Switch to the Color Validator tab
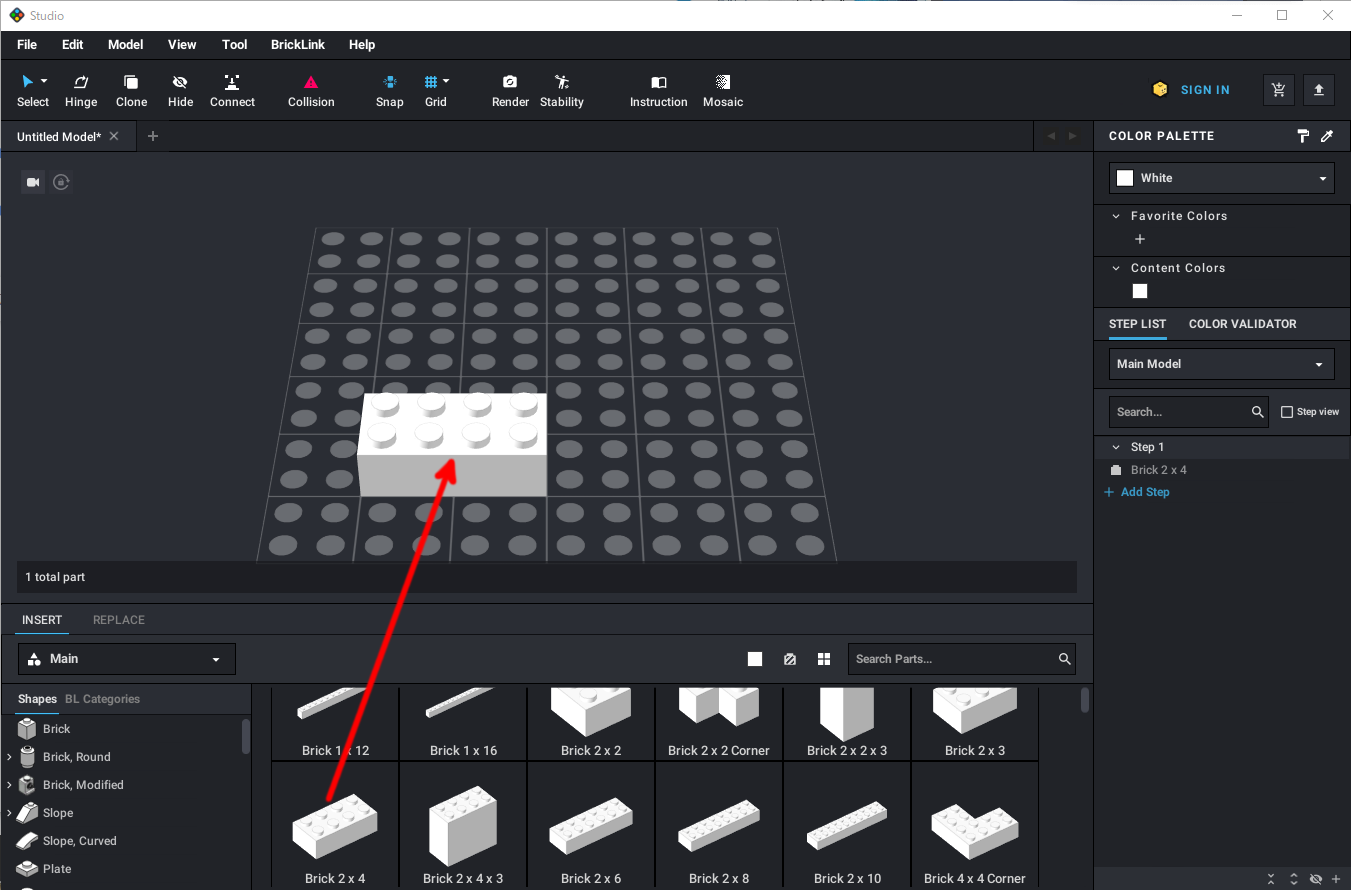This screenshot has height=890, width=1351. click(x=1242, y=324)
